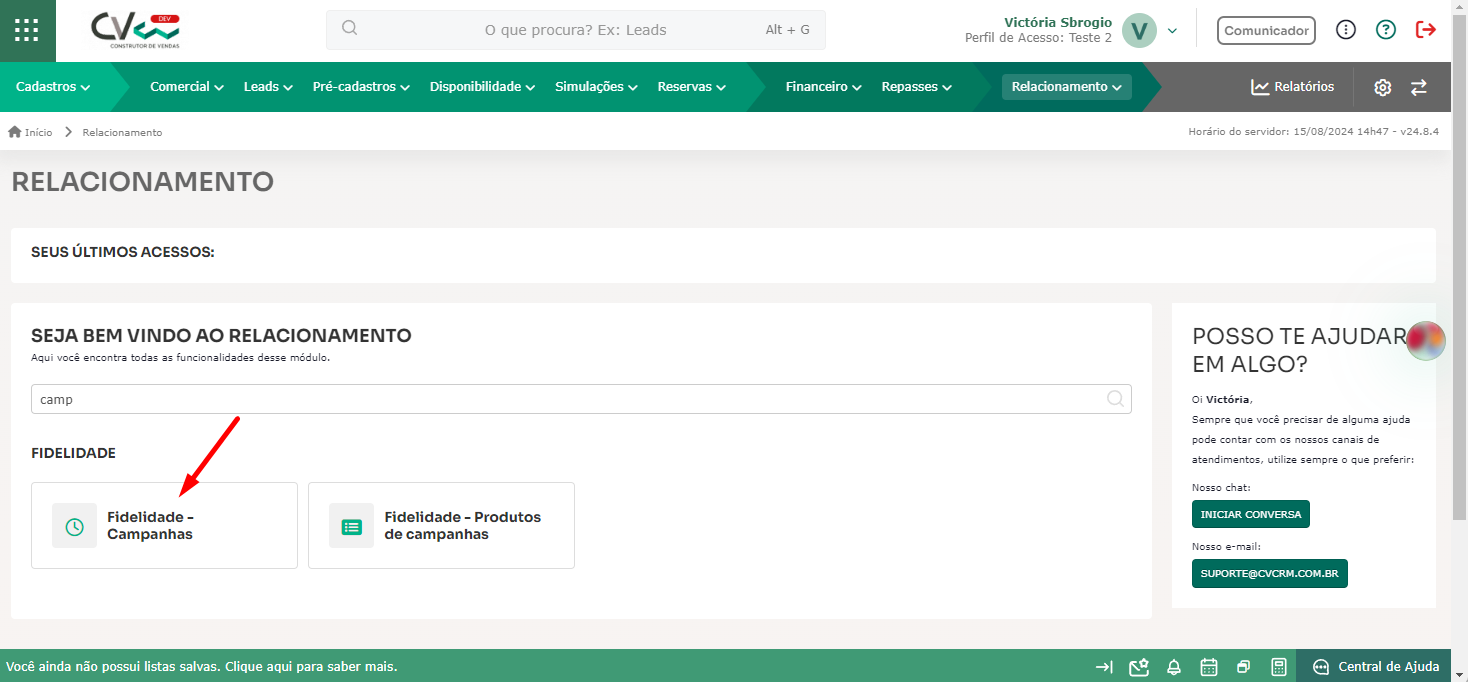Click the FIDELIDADE section heading
Viewport: 1468px width, 682px height.
tap(74, 453)
